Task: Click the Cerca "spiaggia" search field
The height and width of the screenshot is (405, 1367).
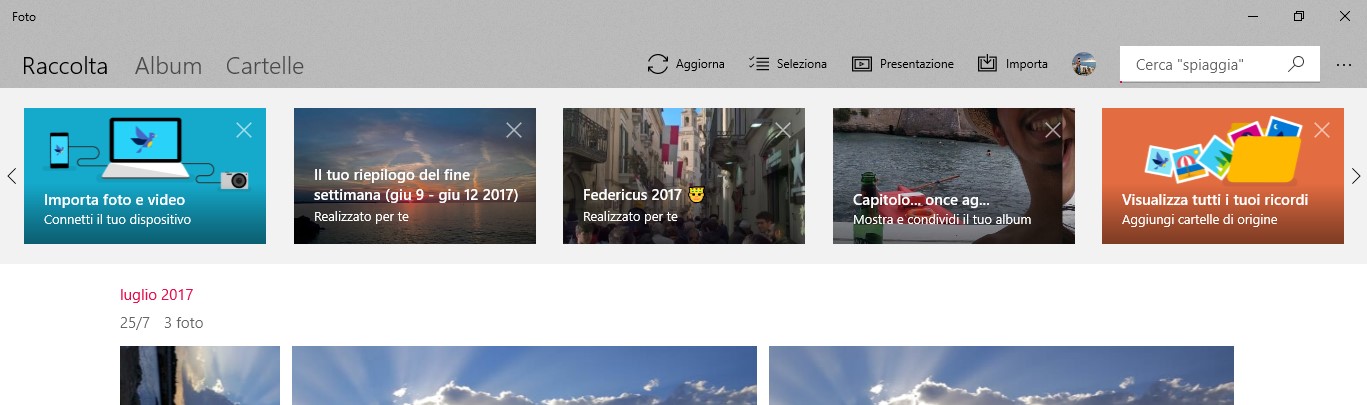Action: [x=1200, y=64]
